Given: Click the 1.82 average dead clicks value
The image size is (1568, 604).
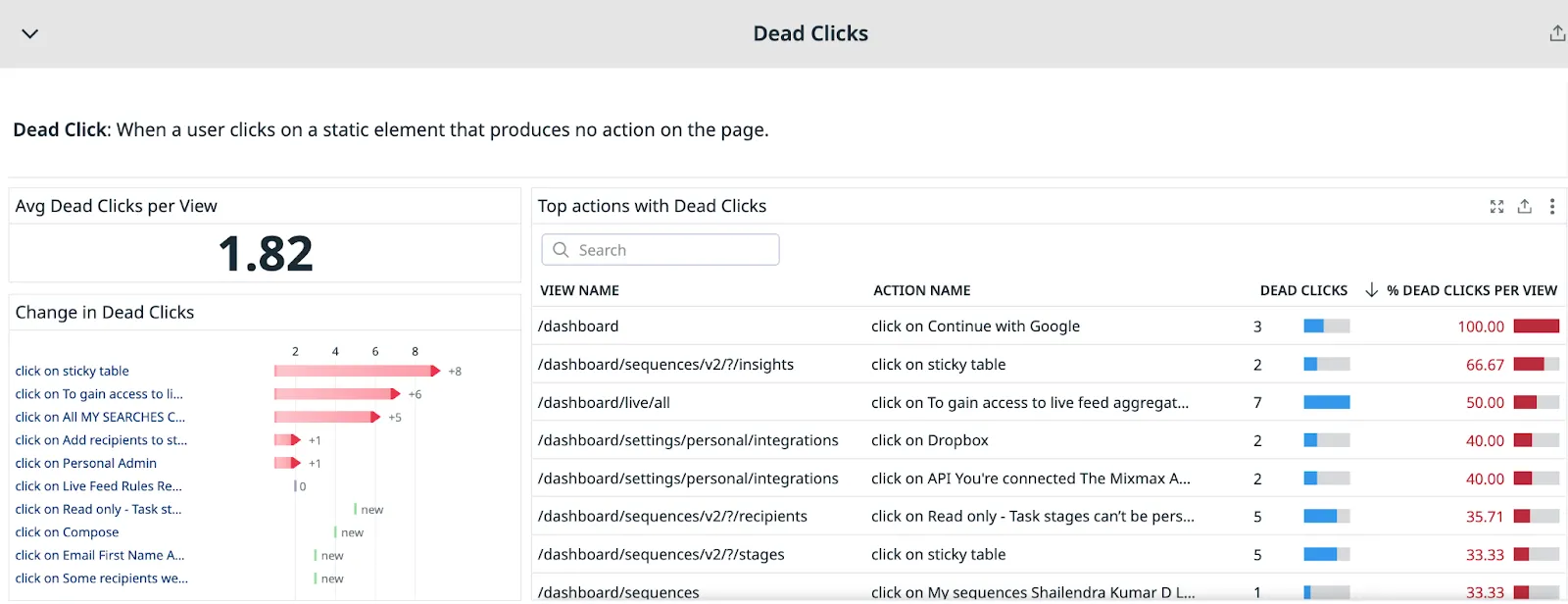Looking at the screenshot, I should (x=266, y=254).
